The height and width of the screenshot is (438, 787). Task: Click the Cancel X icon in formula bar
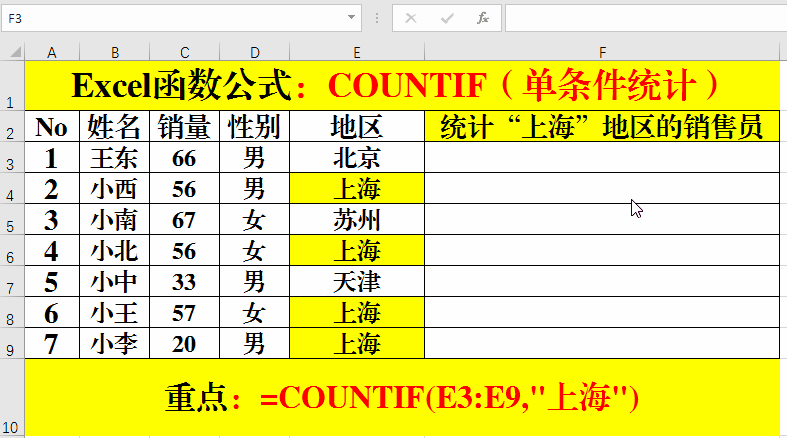(x=411, y=19)
